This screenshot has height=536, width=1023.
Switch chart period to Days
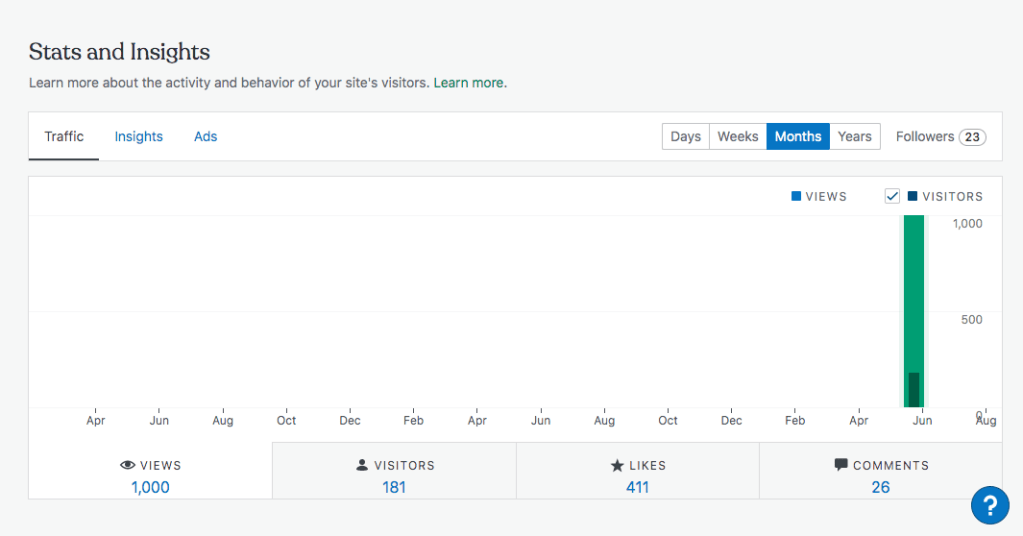coord(685,137)
